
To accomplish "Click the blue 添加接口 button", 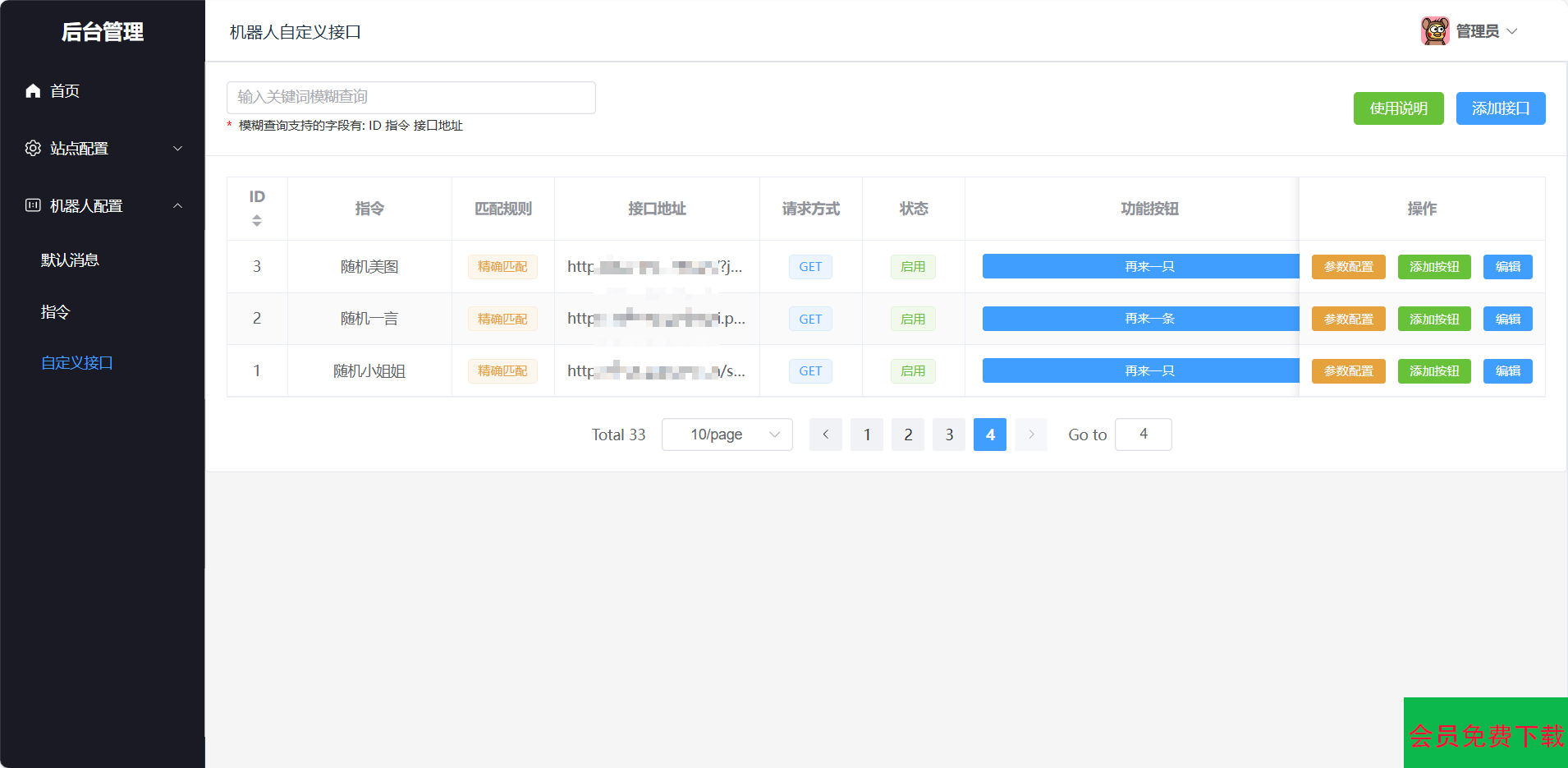I will click(x=1500, y=108).
